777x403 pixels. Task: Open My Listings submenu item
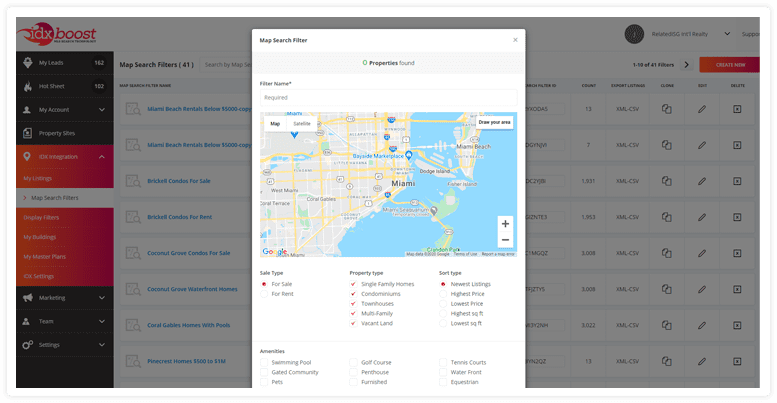38,178
